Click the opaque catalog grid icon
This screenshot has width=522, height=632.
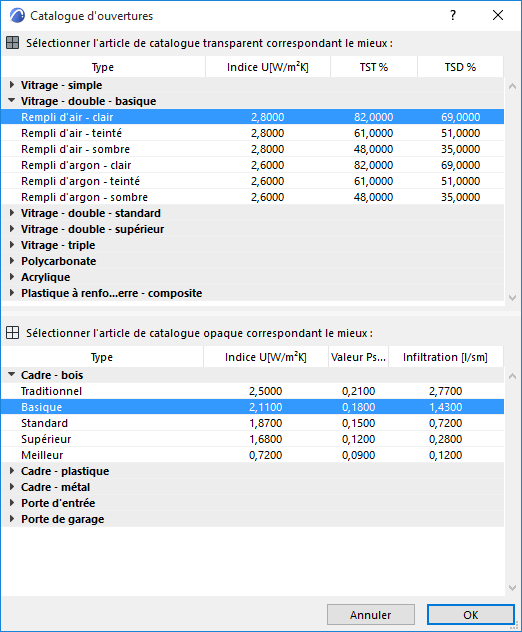click(12, 333)
